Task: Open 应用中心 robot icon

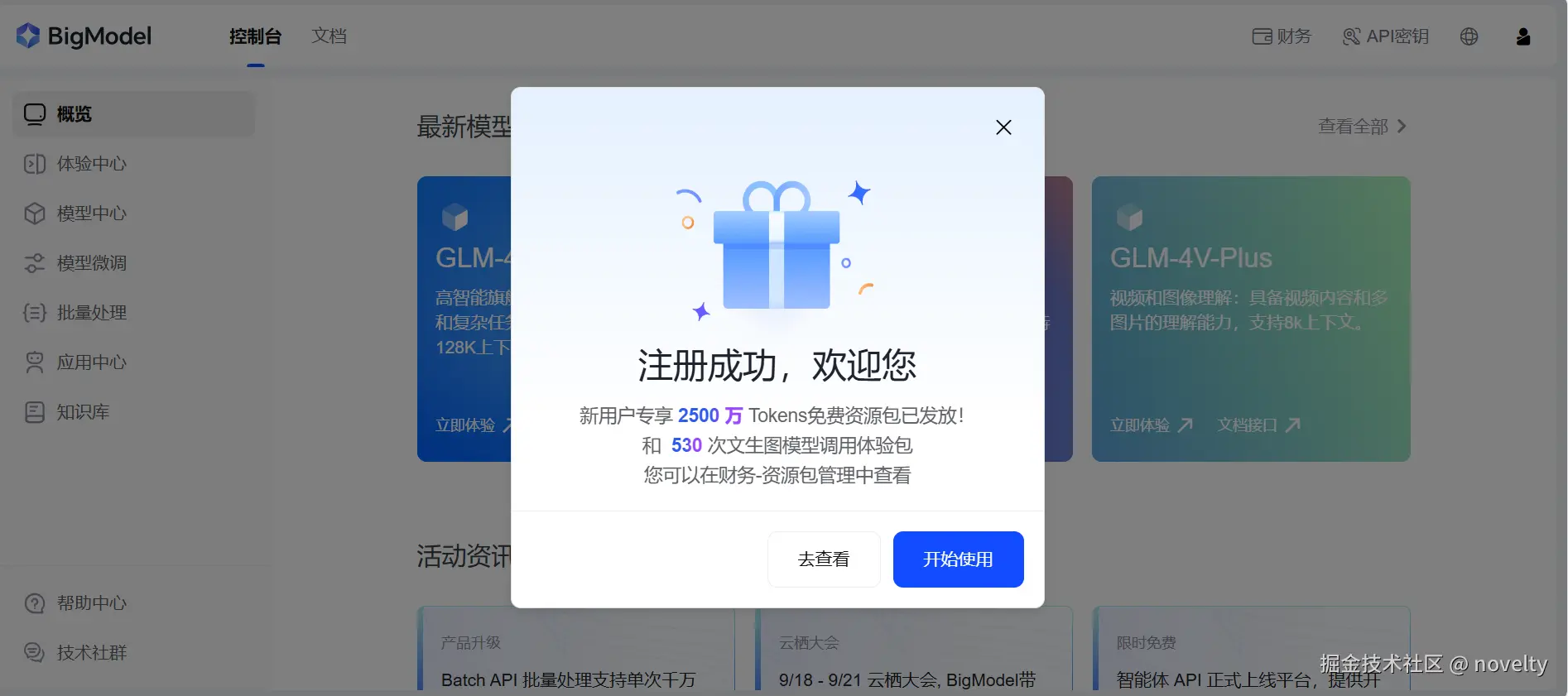Action: (x=35, y=362)
